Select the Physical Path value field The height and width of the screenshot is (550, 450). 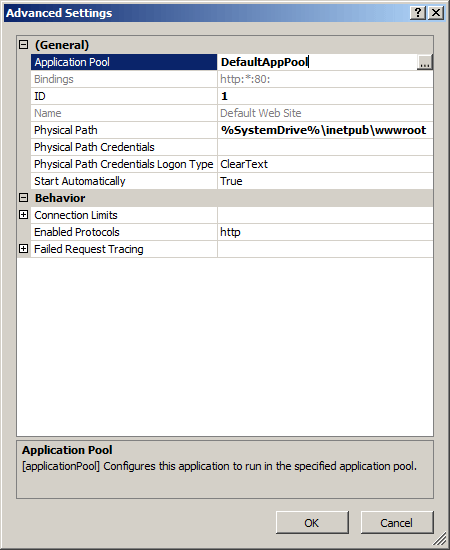click(x=325, y=130)
